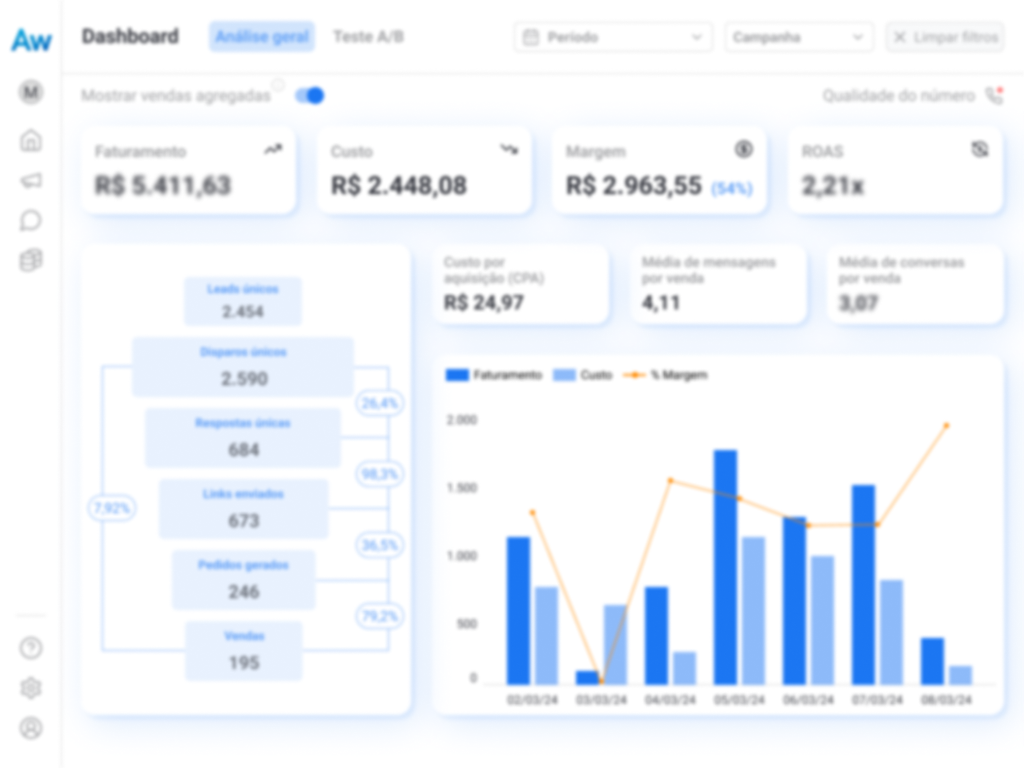This screenshot has width=1024, height=768.
Task: Click the Vendas funnel box
Action: pyautogui.click(x=243, y=651)
